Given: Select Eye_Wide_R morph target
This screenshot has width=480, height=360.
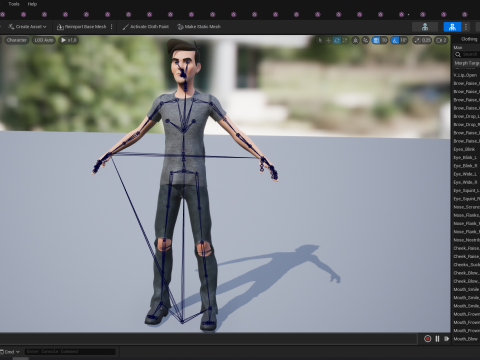Looking at the screenshot, I should 465,182.
